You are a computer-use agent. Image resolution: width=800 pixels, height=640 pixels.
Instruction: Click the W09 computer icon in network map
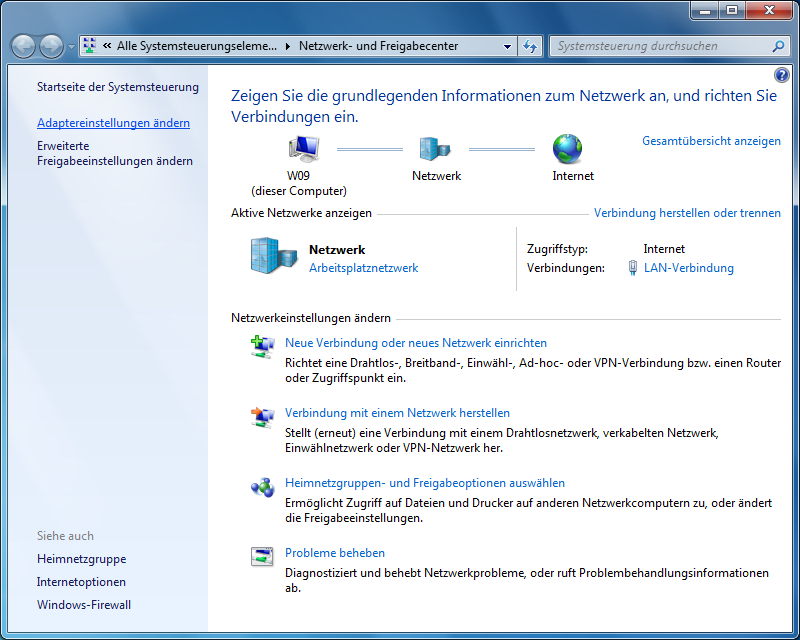304,149
